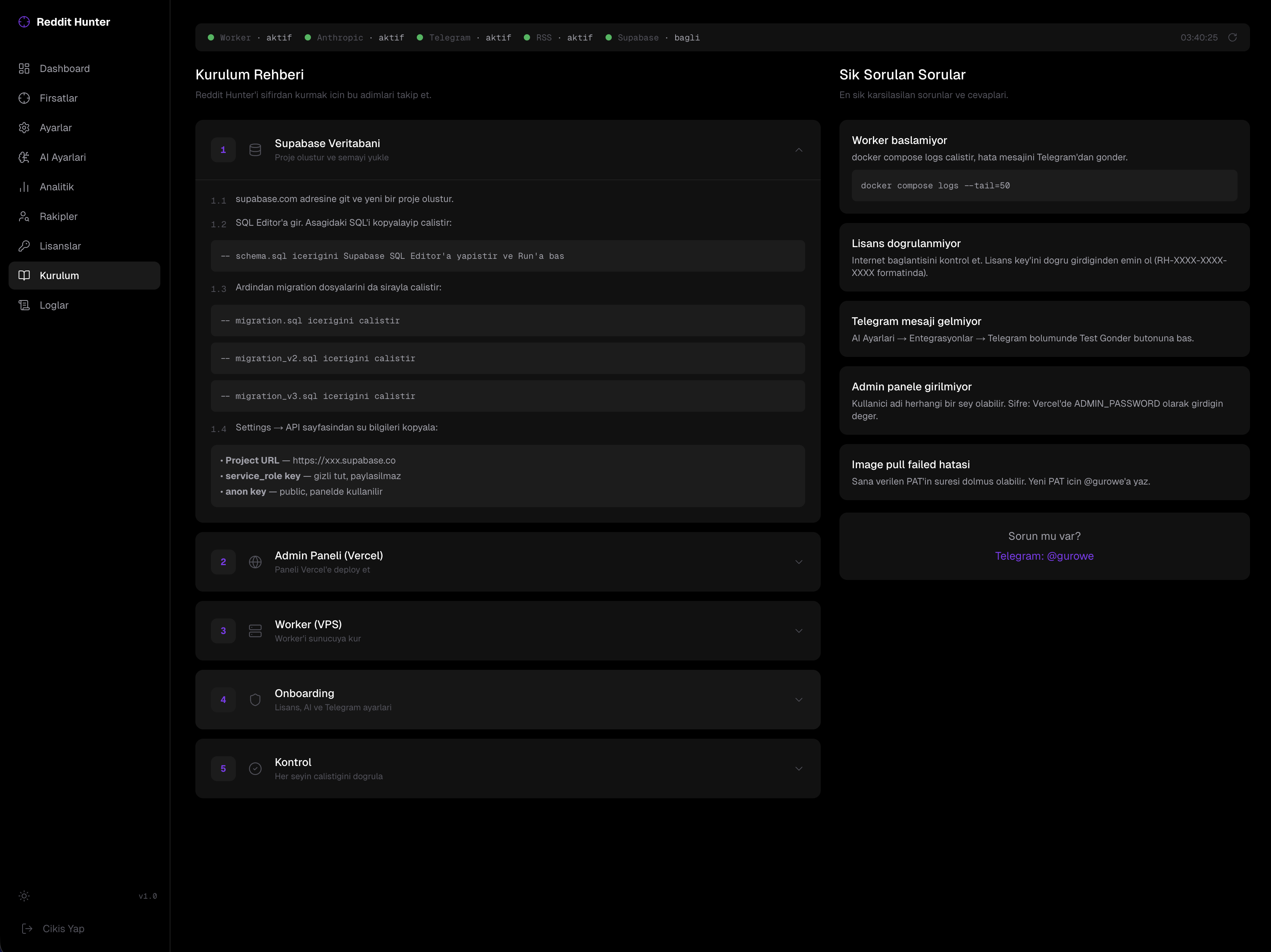Expand the Kontrol step

[x=798, y=769]
